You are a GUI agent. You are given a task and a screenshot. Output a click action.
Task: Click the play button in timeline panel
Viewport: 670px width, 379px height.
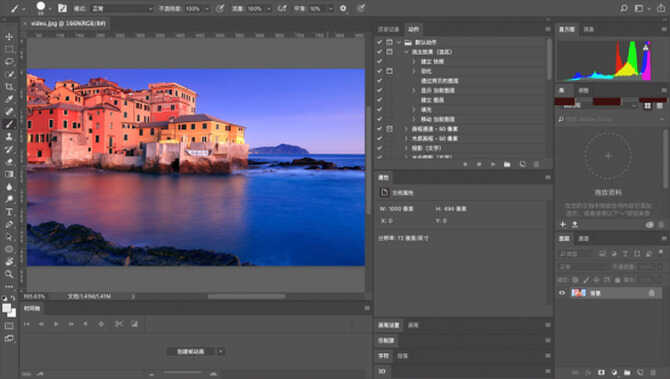(x=56, y=324)
